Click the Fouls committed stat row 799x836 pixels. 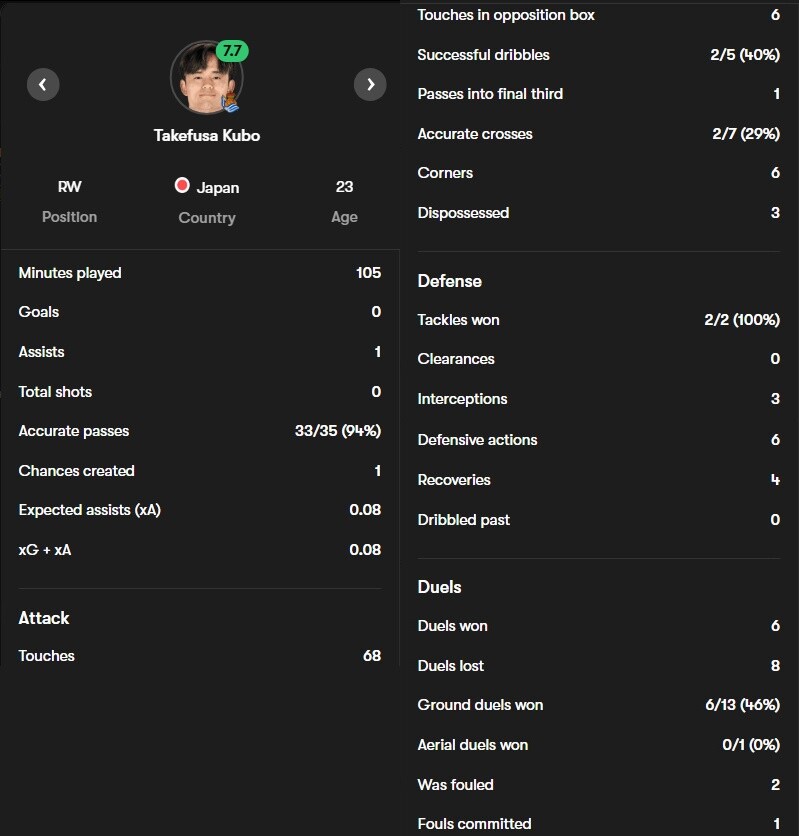(x=599, y=824)
